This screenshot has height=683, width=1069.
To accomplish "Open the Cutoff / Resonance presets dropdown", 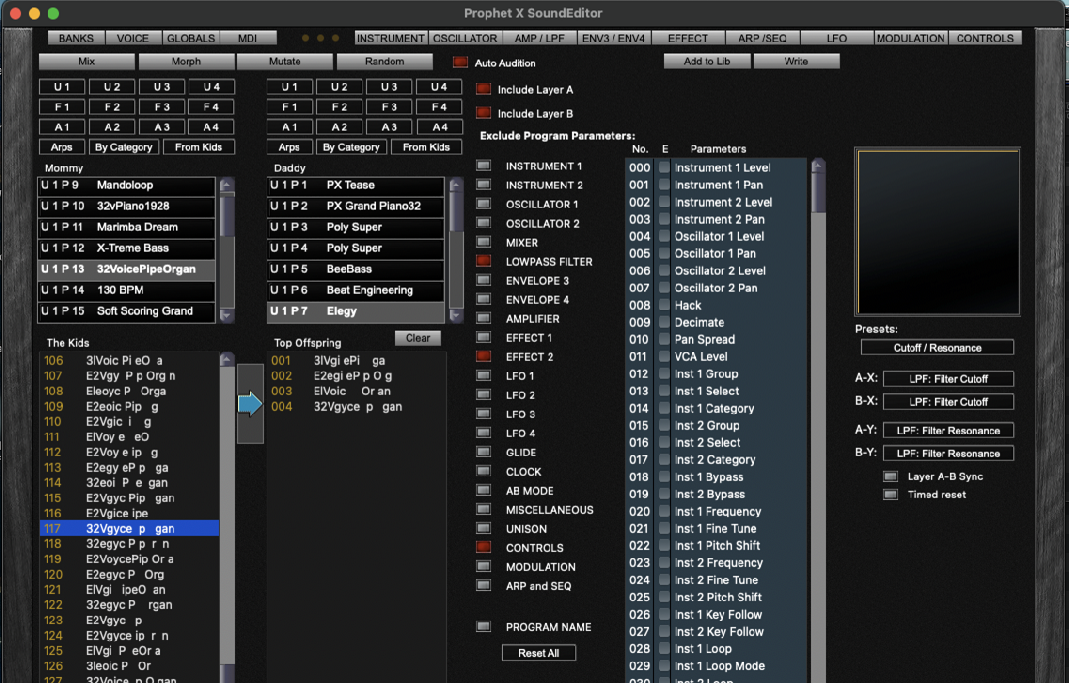I will click(x=937, y=348).
